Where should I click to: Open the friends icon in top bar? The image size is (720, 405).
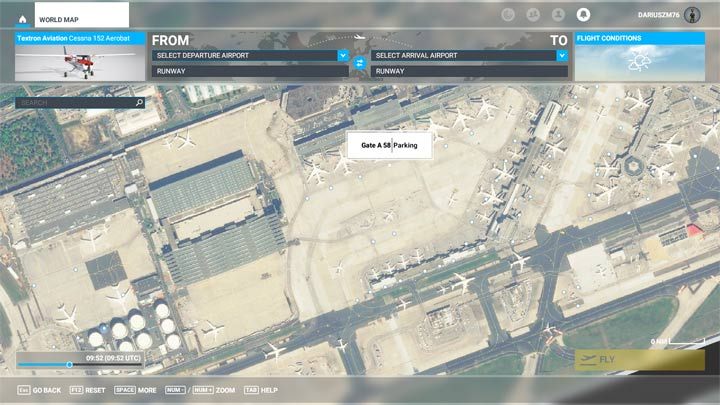(x=534, y=15)
